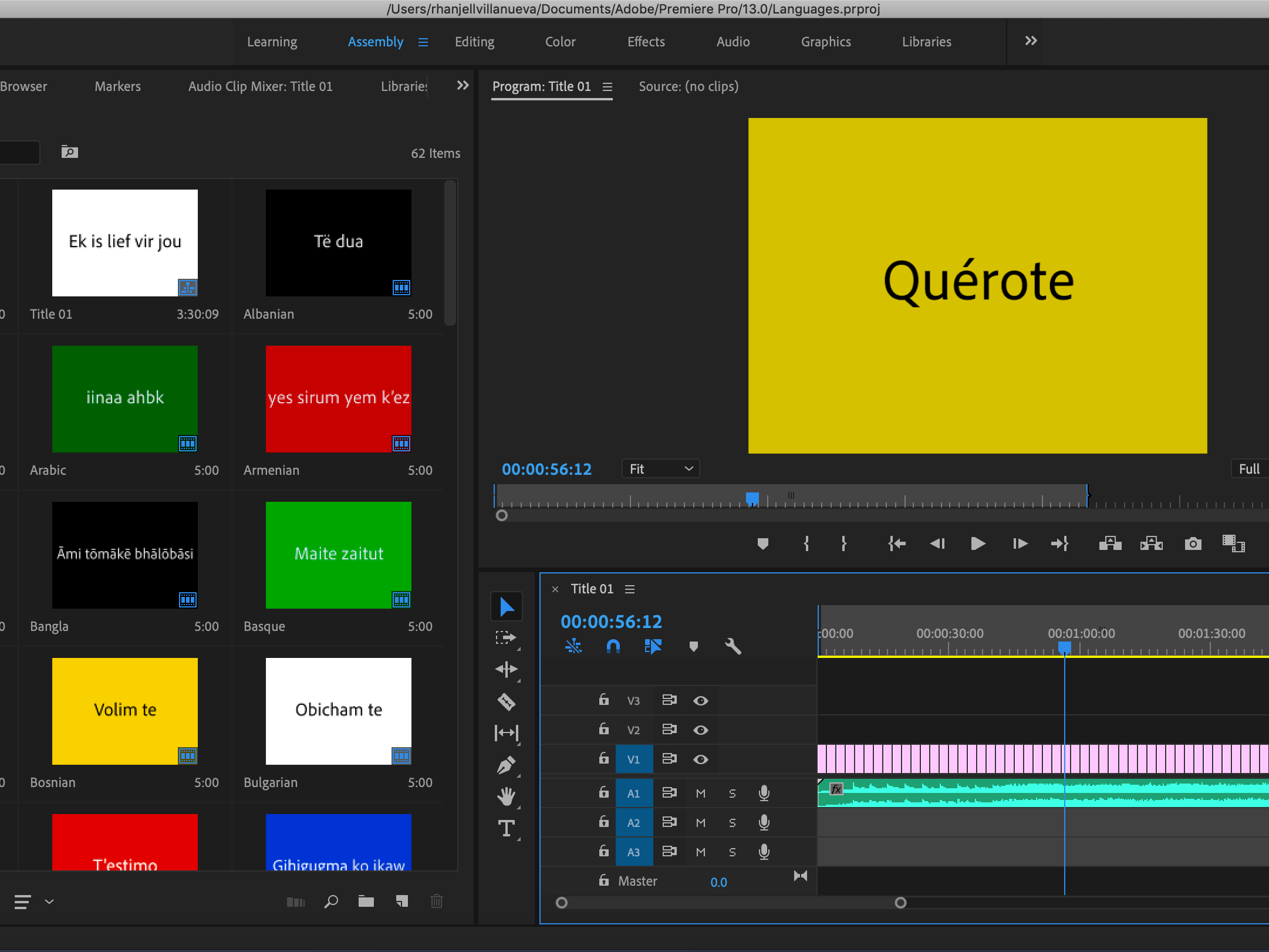Switch to Color workspace
The image size is (1269, 952).
[560, 42]
